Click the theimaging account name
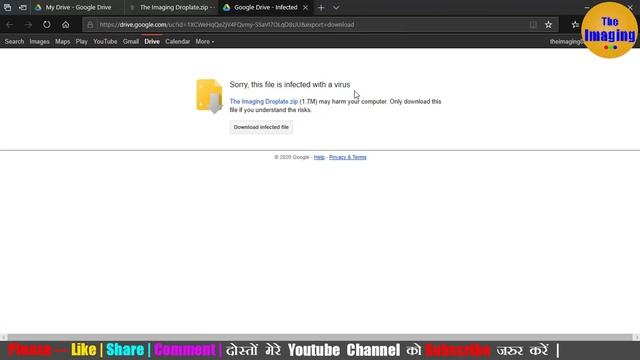The width and height of the screenshot is (640, 360). click(565, 42)
